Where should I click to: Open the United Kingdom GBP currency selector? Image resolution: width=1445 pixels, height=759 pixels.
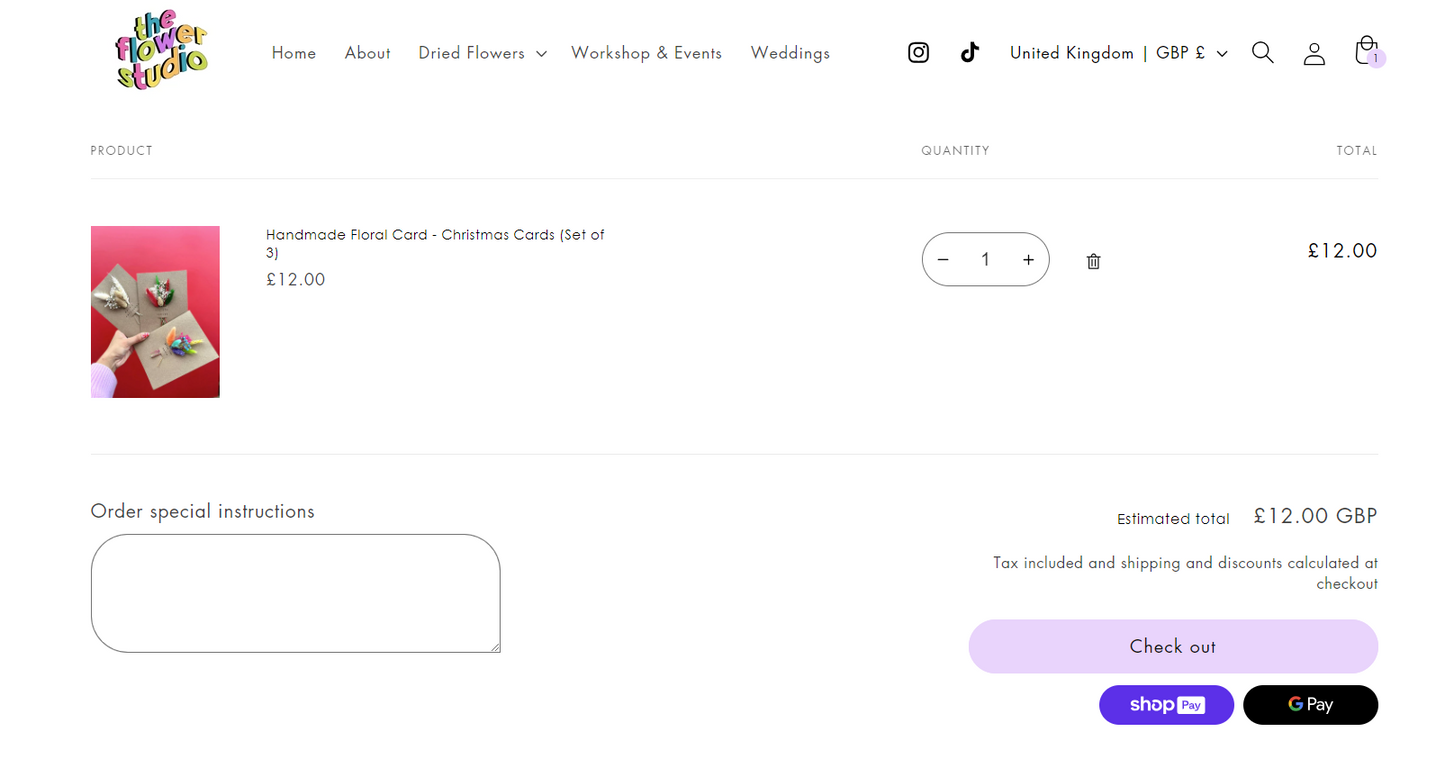1118,53
